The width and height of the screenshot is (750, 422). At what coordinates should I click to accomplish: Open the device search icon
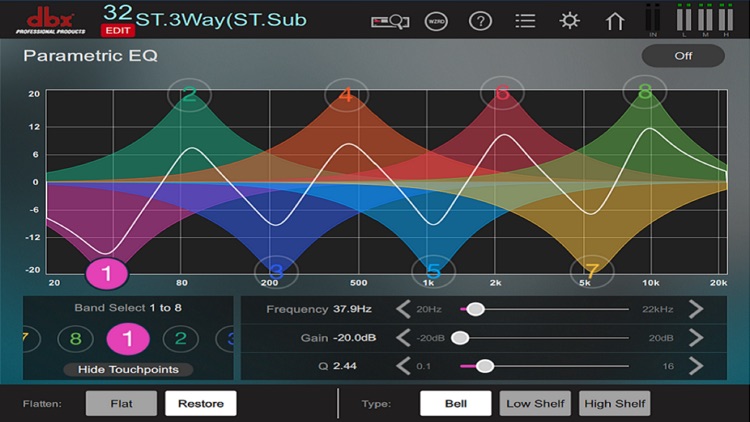click(390, 22)
